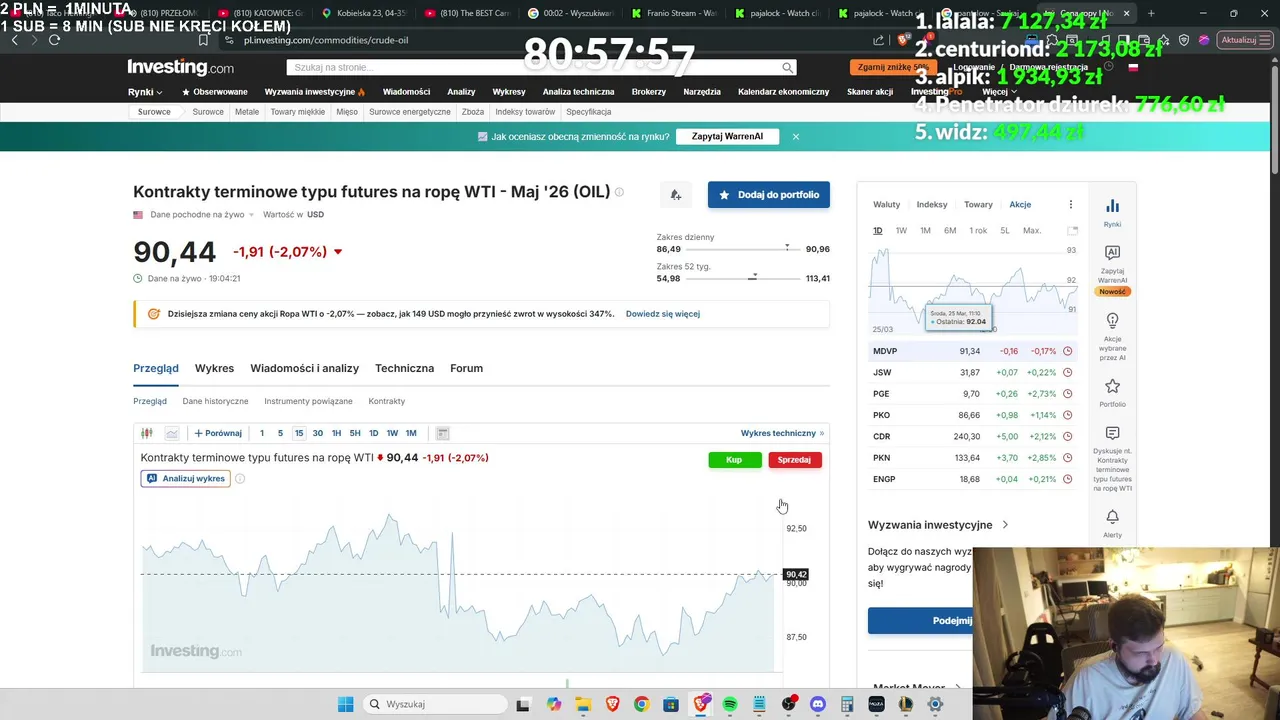The height and width of the screenshot is (720, 1280).
Task: Open the Przegląd tab
Action: click(x=156, y=368)
